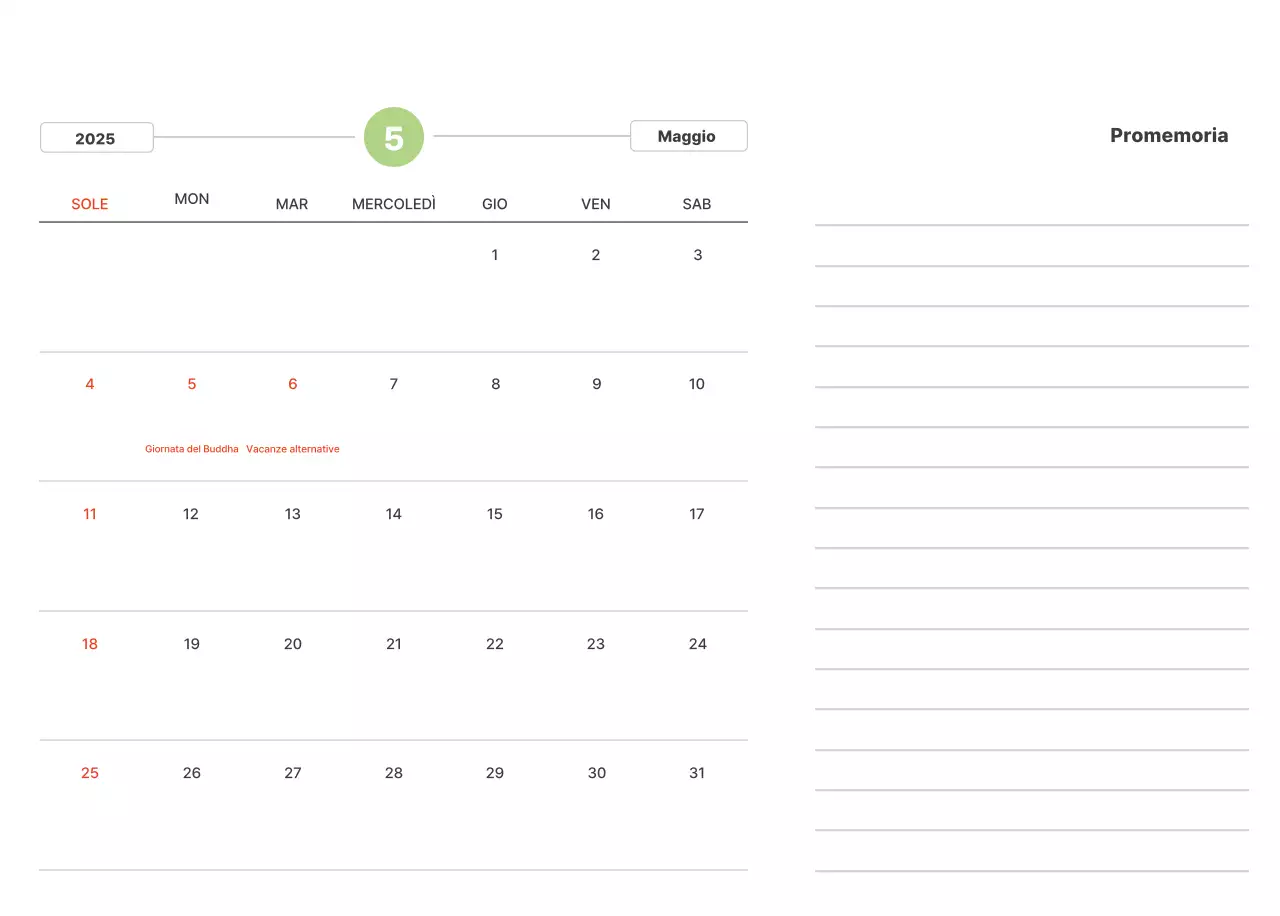
Task: Pick date 23 in Friday column
Action: pyautogui.click(x=596, y=644)
